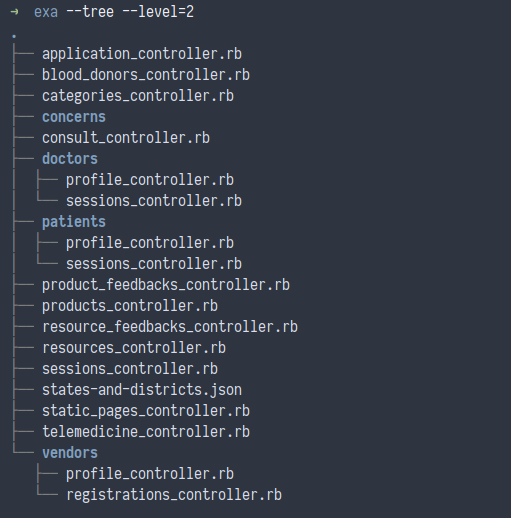Select states-and-districts.json file
Image resolution: width=511 pixels, height=518 pixels.
pos(142,390)
